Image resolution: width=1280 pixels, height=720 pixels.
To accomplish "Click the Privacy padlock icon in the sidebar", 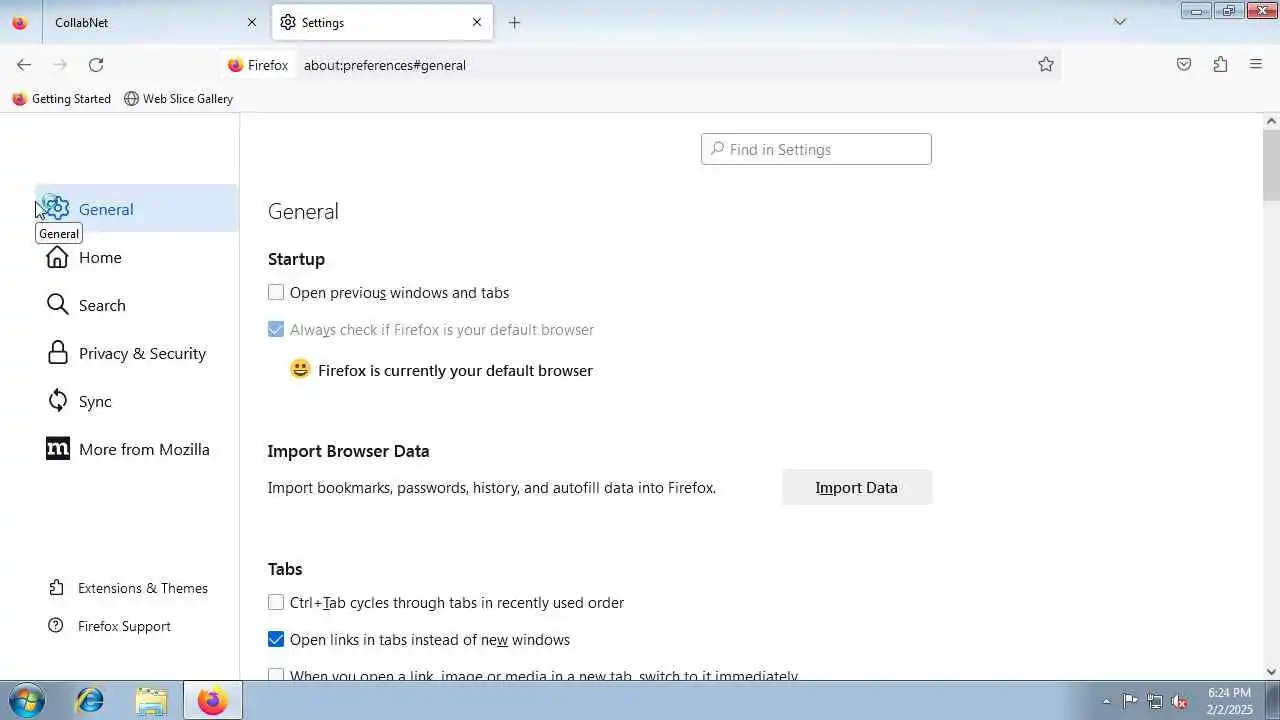I will 58,353.
